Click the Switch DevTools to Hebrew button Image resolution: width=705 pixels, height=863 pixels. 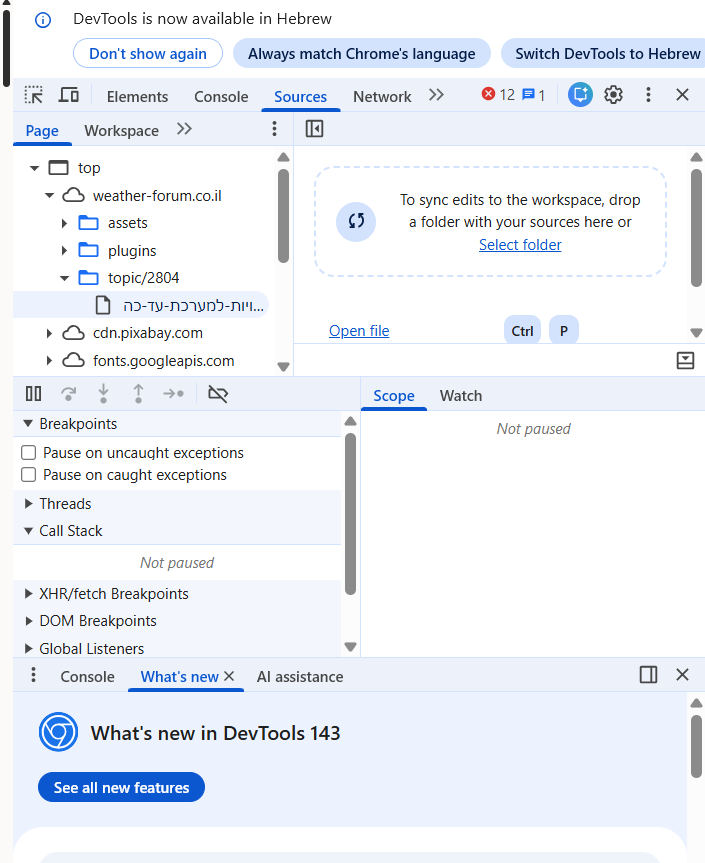point(606,54)
